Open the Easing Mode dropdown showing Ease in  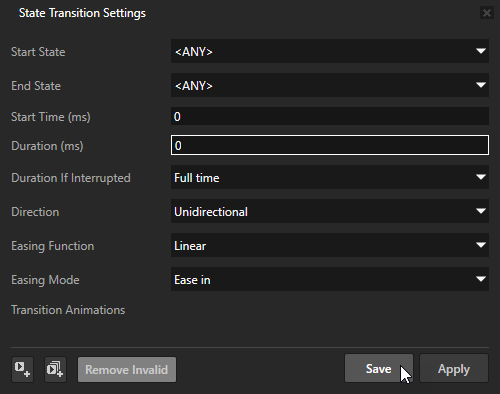330,279
